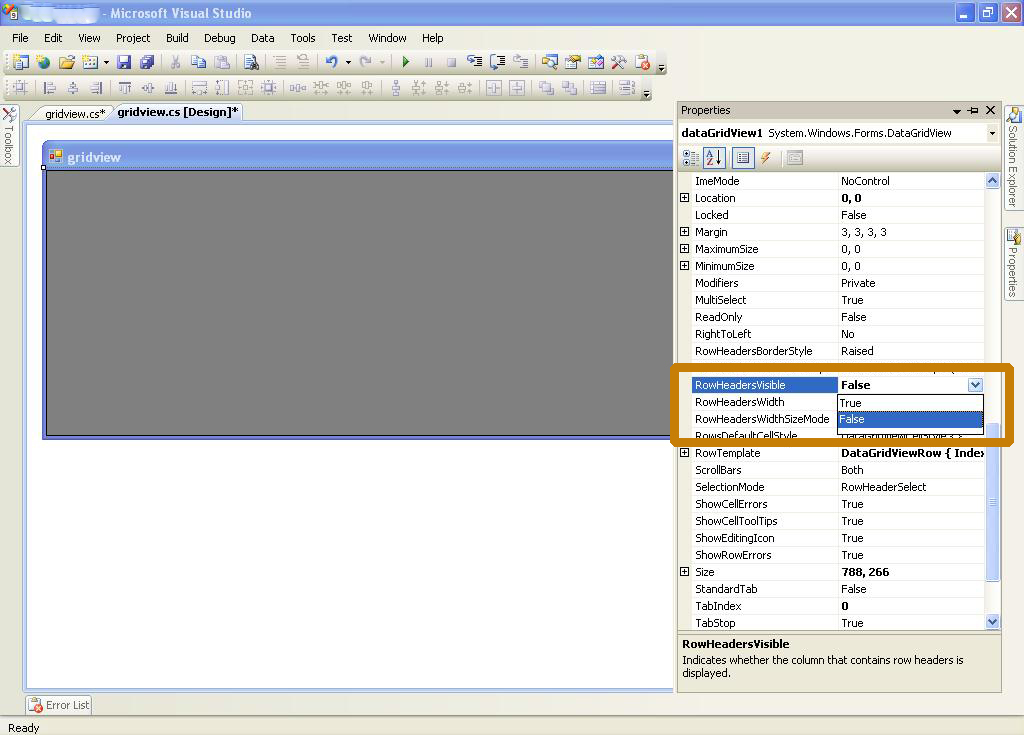This screenshot has width=1024, height=735.
Task: Select the ScrollBars property row
Action: pyautogui.click(x=740, y=470)
